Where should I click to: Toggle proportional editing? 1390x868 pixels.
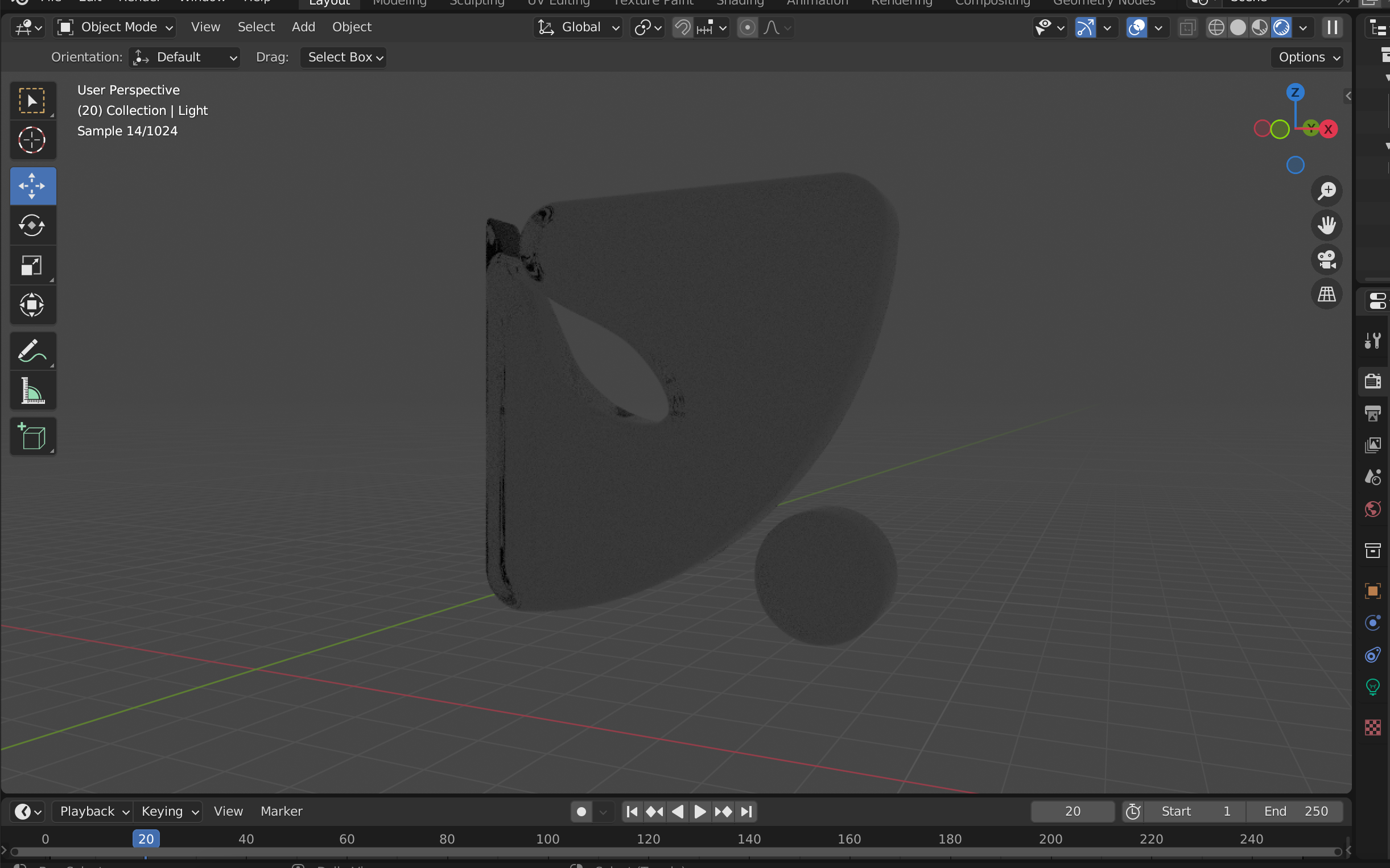pyautogui.click(x=748, y=27)
